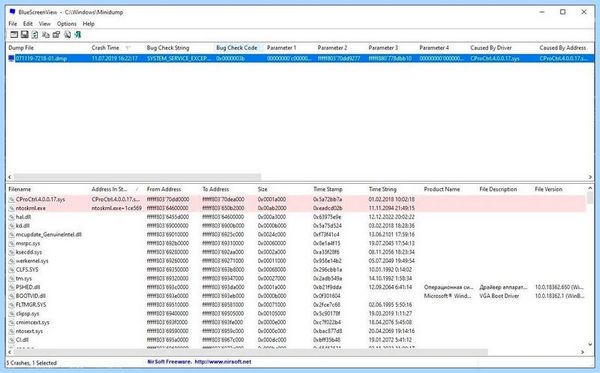Open the Options menu
The height and width of the screenshot is (373, 600).
click(x=67, y=24)
